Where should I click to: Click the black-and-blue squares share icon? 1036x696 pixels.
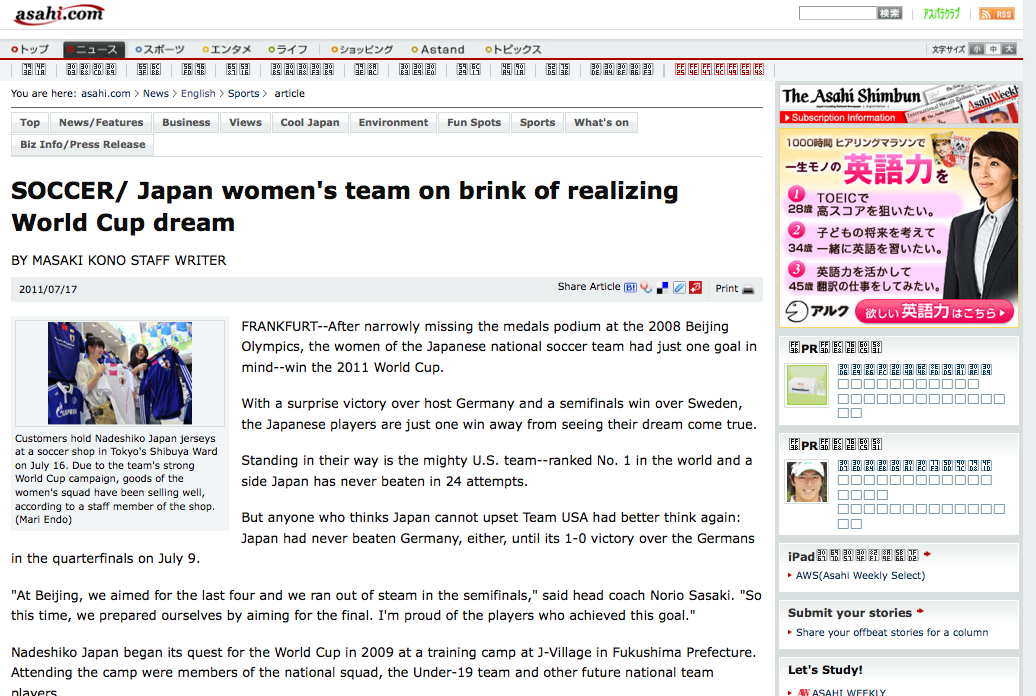[663, 288]
